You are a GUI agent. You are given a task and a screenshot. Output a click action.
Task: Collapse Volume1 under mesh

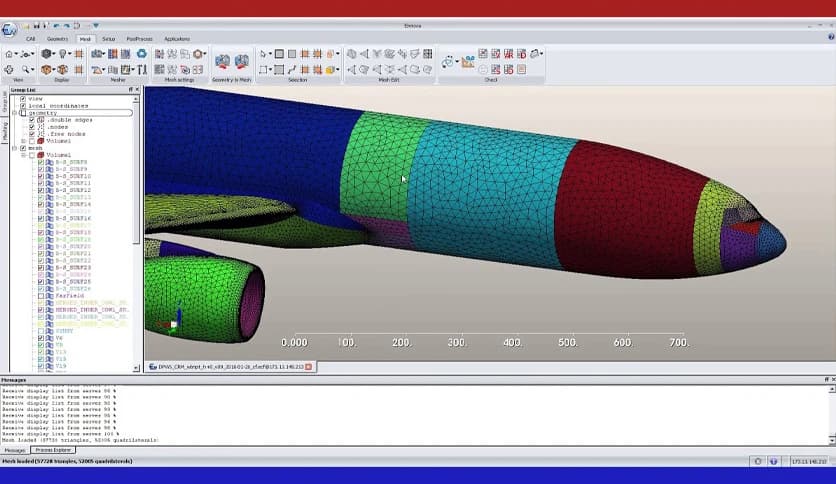23,155
